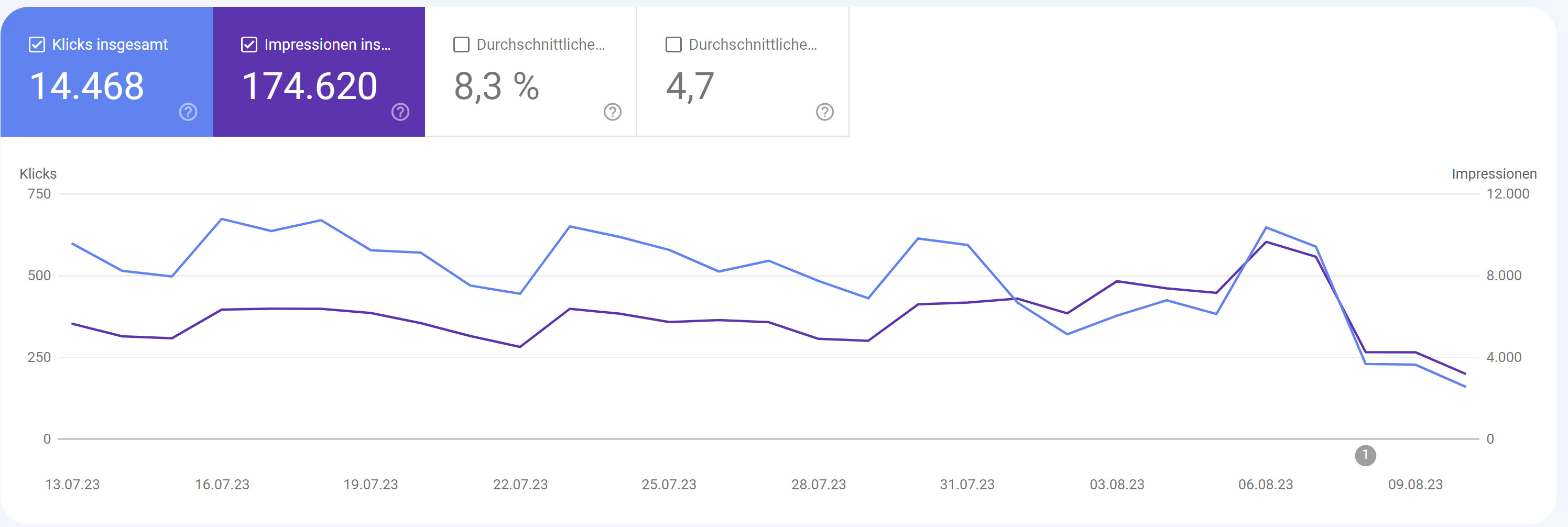The height and width of the screenshot is (527, 1568).
Task: Disable the Impressionen insgesamt checkbox
Action: (249, 44)
